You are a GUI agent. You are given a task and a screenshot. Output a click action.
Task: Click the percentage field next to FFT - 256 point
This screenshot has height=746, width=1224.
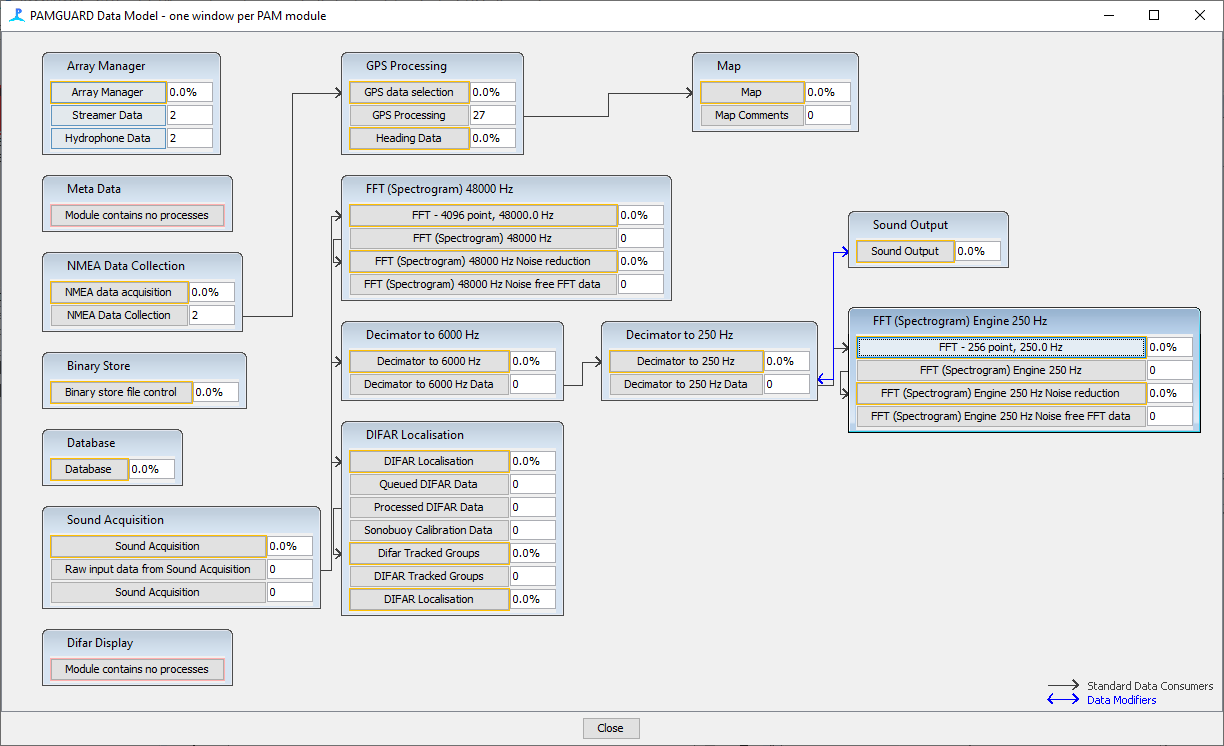(x=1170, y=347)
